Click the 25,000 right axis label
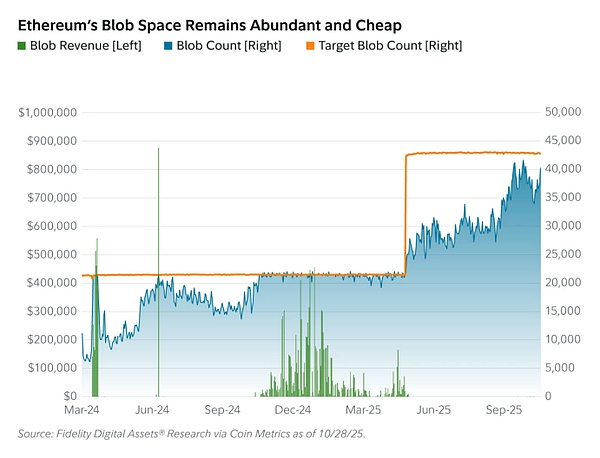600x458 pixels. coord(564,254)
